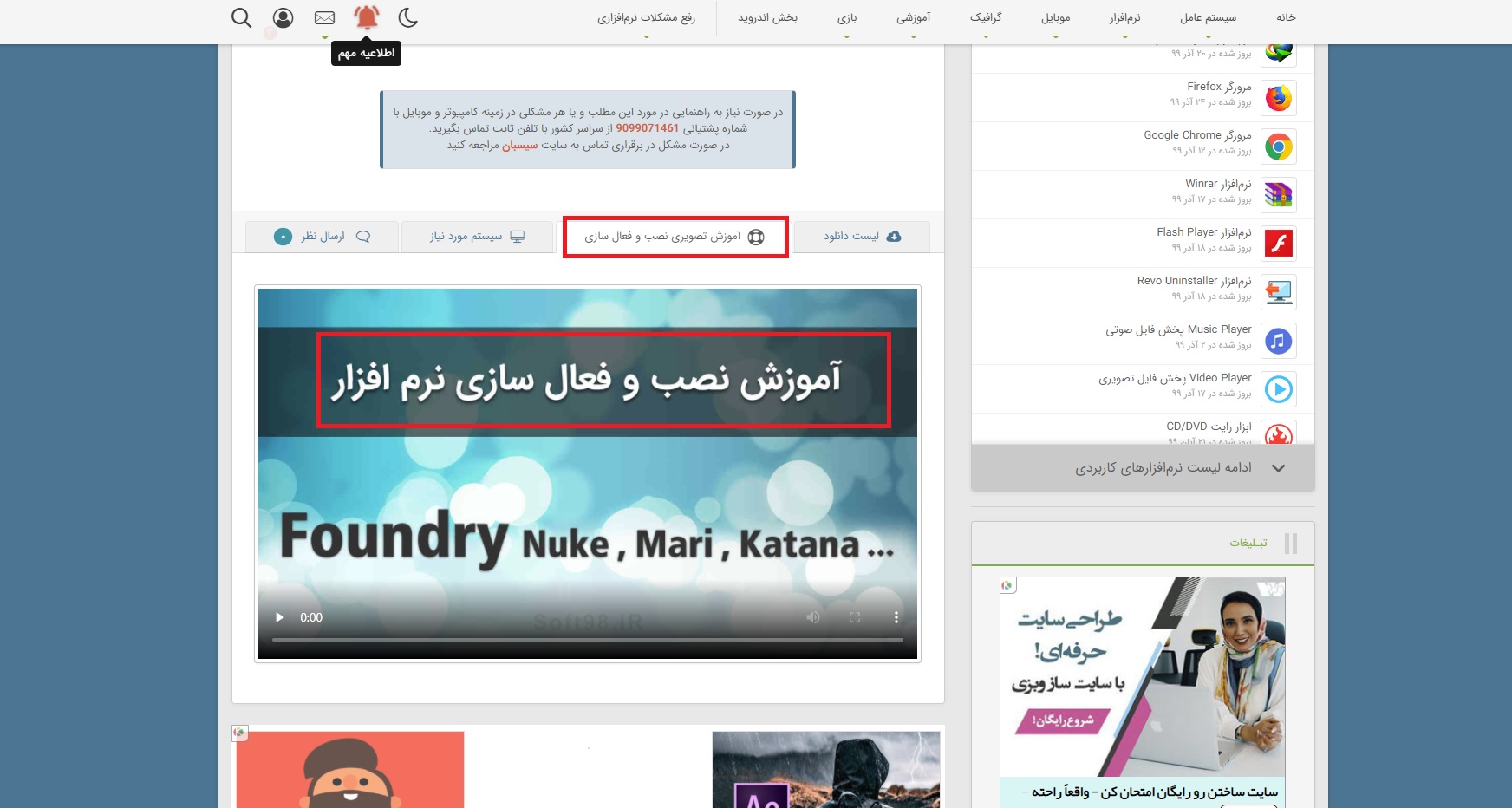Viewport: 1512px width, 808px height.
Task: Click support phone number 9099071461
Action: tap(648, 128)
